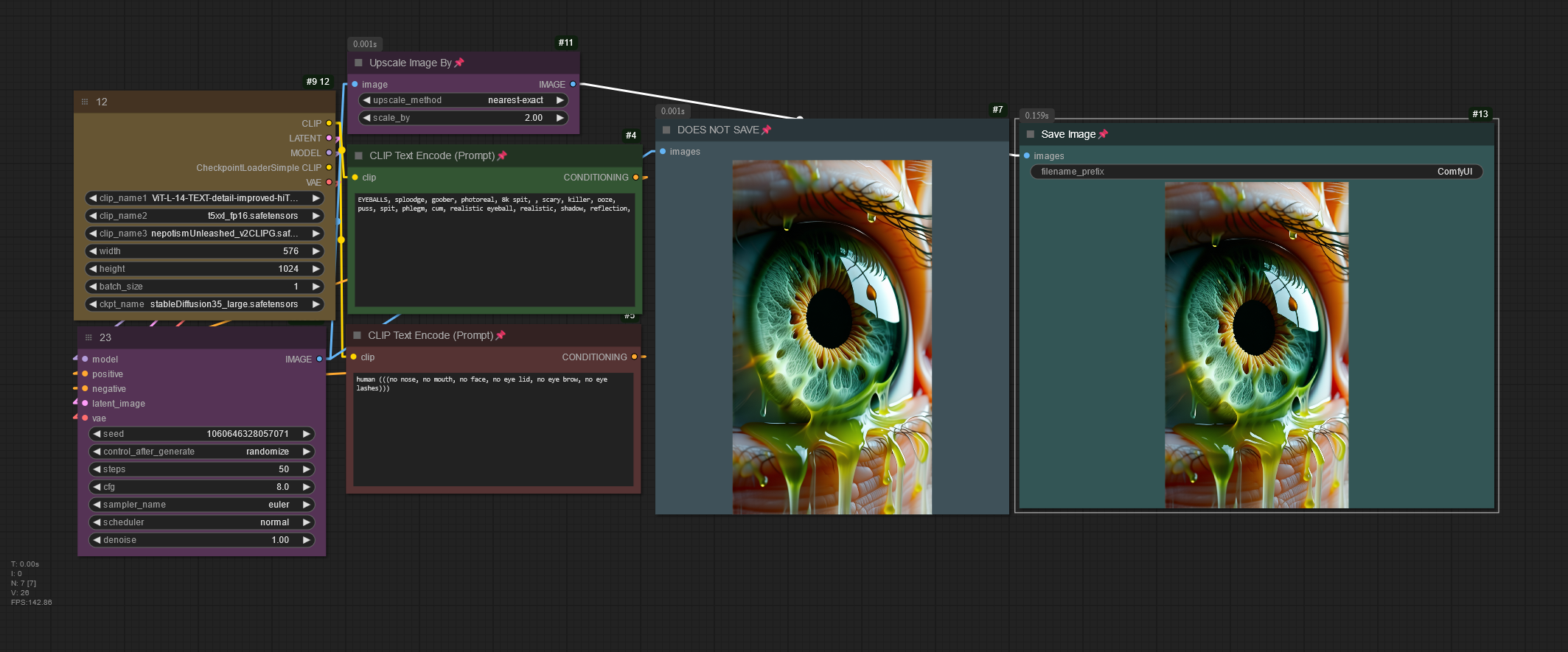This screenshot has height=652, width=1568.
Task: Open the clip_name1 model dropdown
Action: tap(205, 198)
